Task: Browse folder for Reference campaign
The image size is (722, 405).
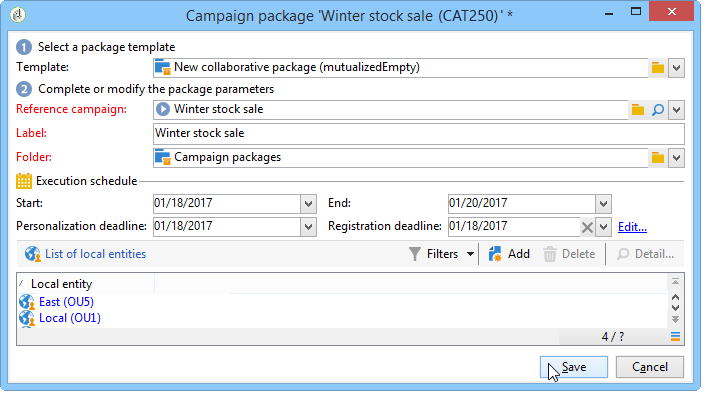Action: pyautogui.click(x=638, y=109)
